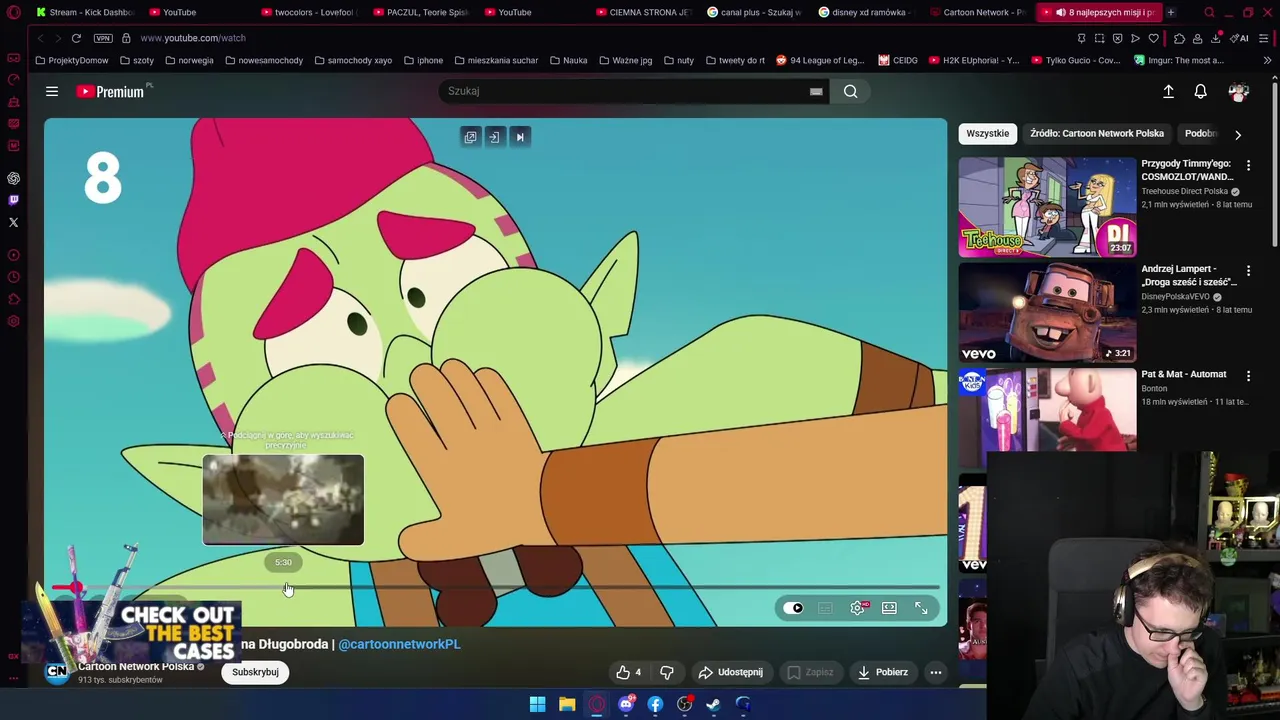Open the YouTube account avatar menu
1280x720 pixels.
pyautogui.click(x=1238, y=91)
